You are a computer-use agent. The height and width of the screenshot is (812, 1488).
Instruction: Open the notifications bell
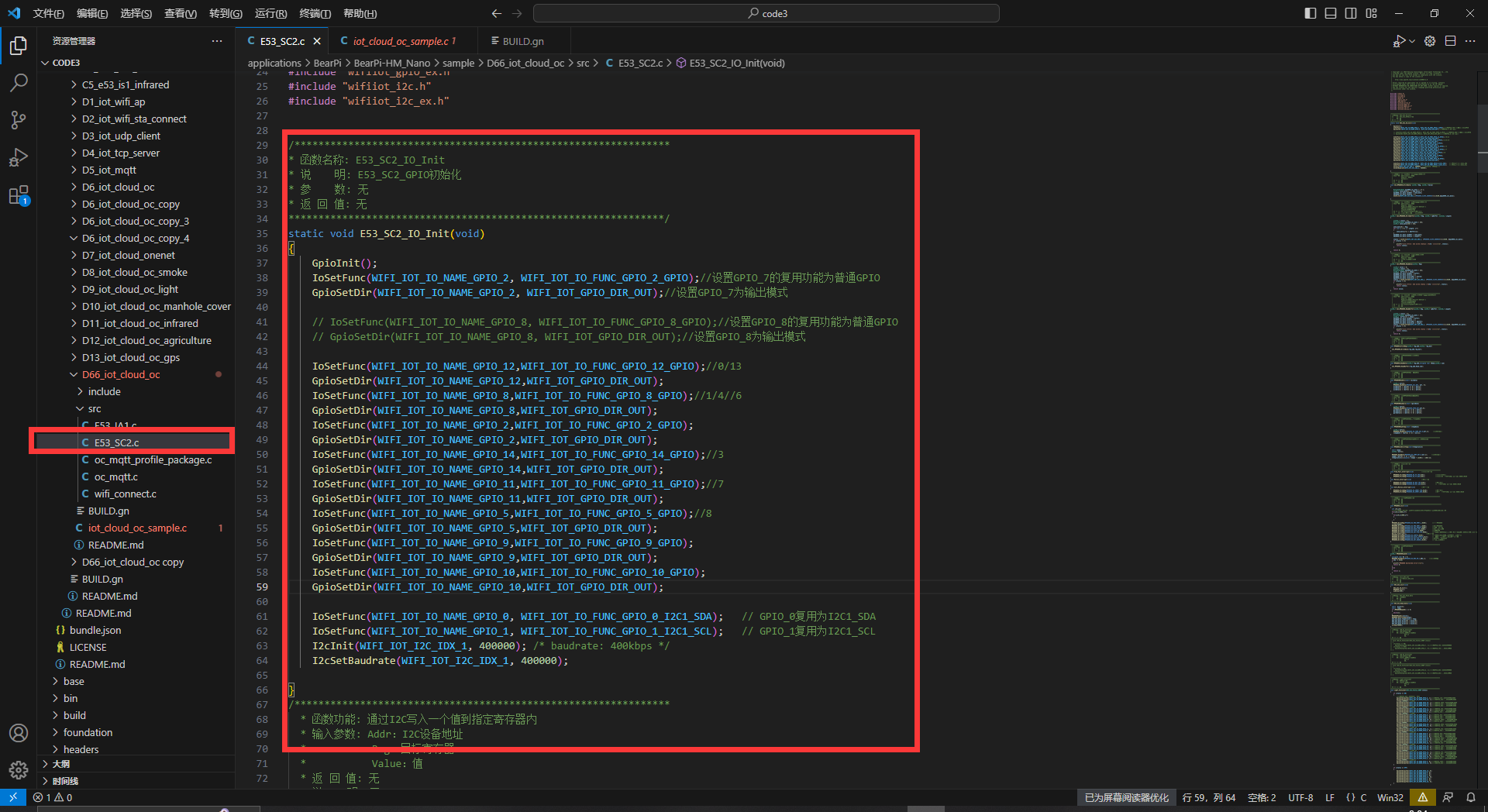[1471, 797]
